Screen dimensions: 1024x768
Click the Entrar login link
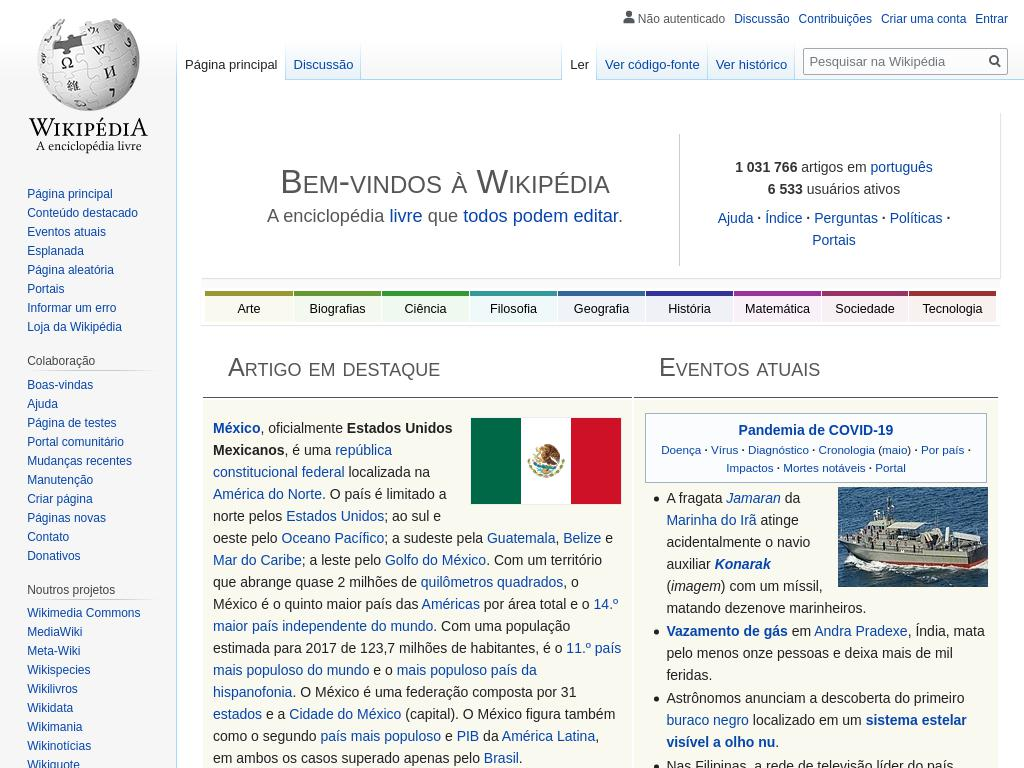991,19
